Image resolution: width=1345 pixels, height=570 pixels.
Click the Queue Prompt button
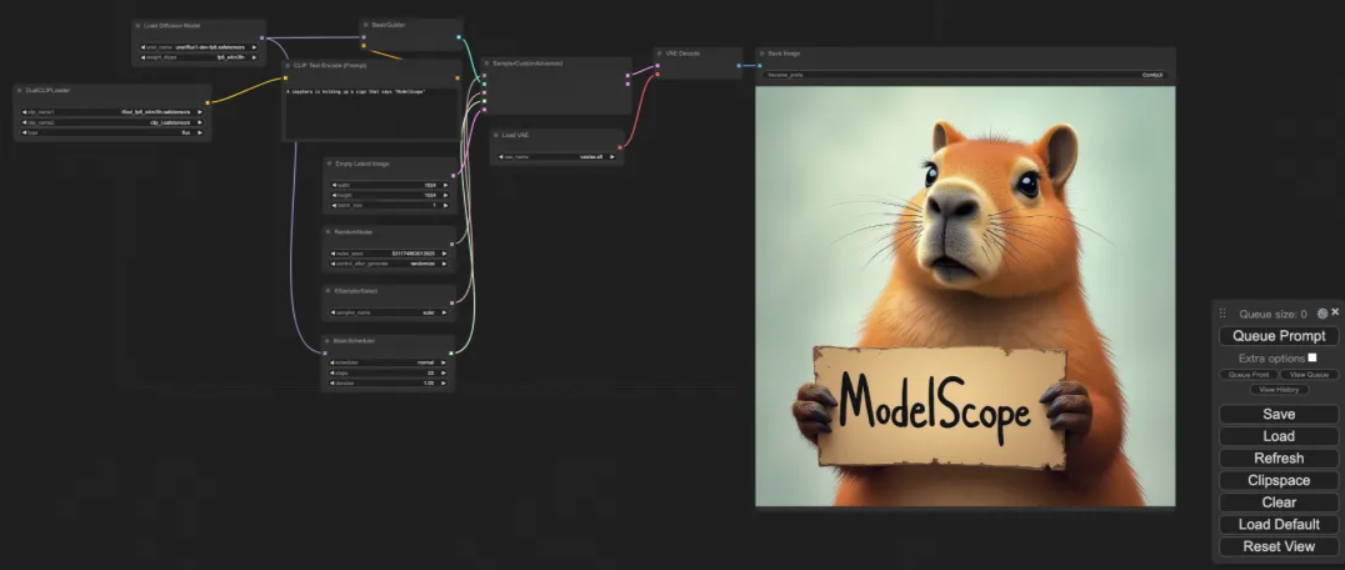pyautogui.click(x=1279, y=336)
